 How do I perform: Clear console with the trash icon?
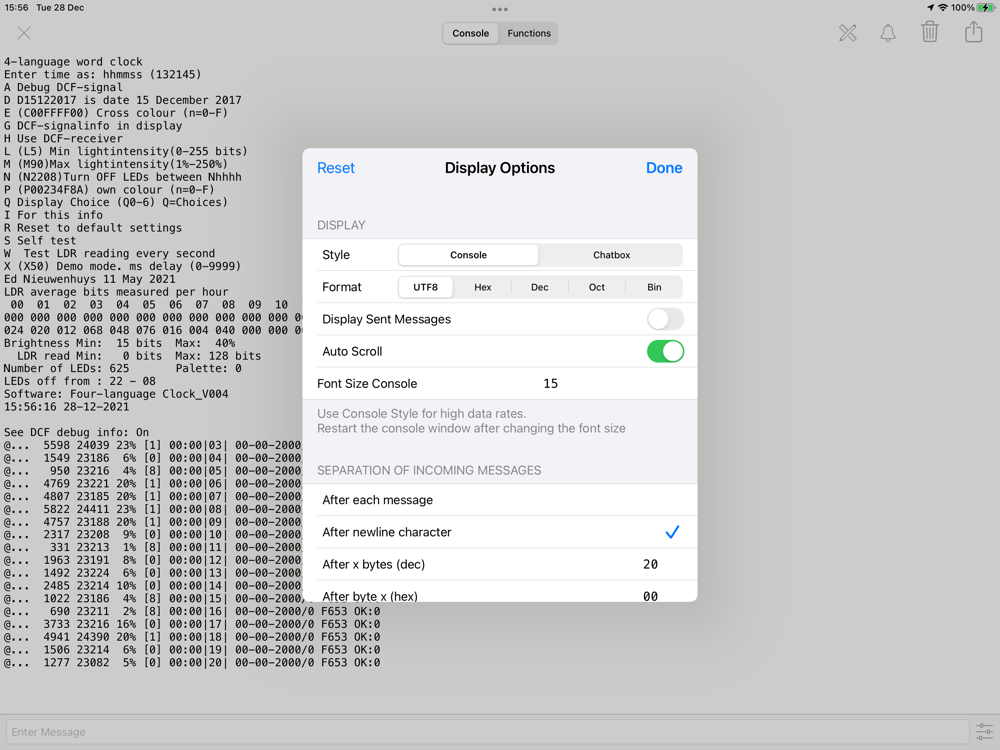(x=930, y=32)
